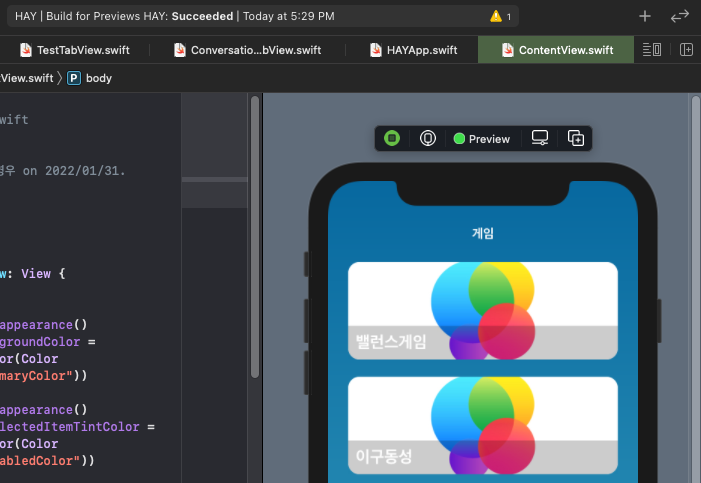Click the code review arrows icon
The width and height of the screenshot is (701, 483).
coord(680,17)
